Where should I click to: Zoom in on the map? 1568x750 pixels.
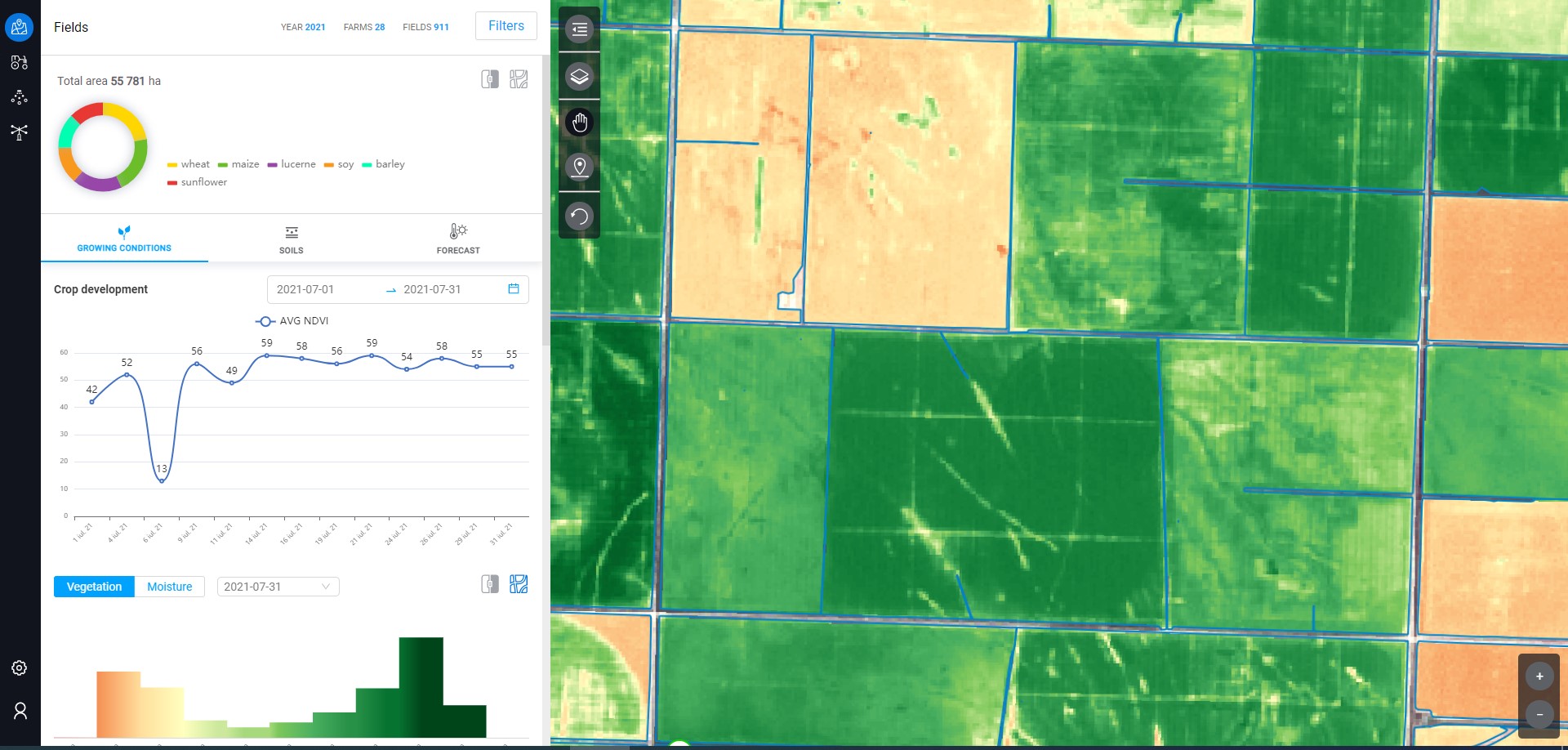[1539, 676]
